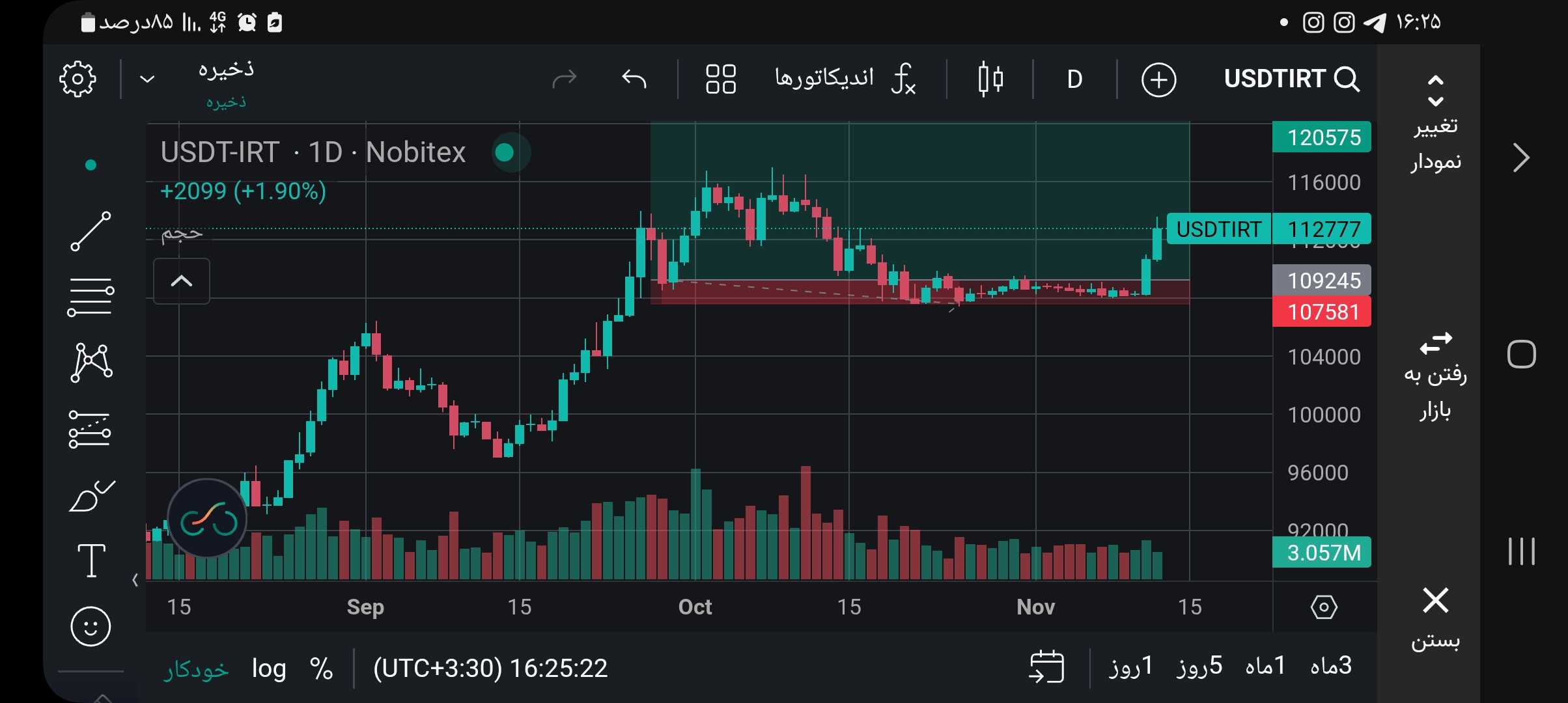Open the forecasting and measurement tools

[90, 429]
